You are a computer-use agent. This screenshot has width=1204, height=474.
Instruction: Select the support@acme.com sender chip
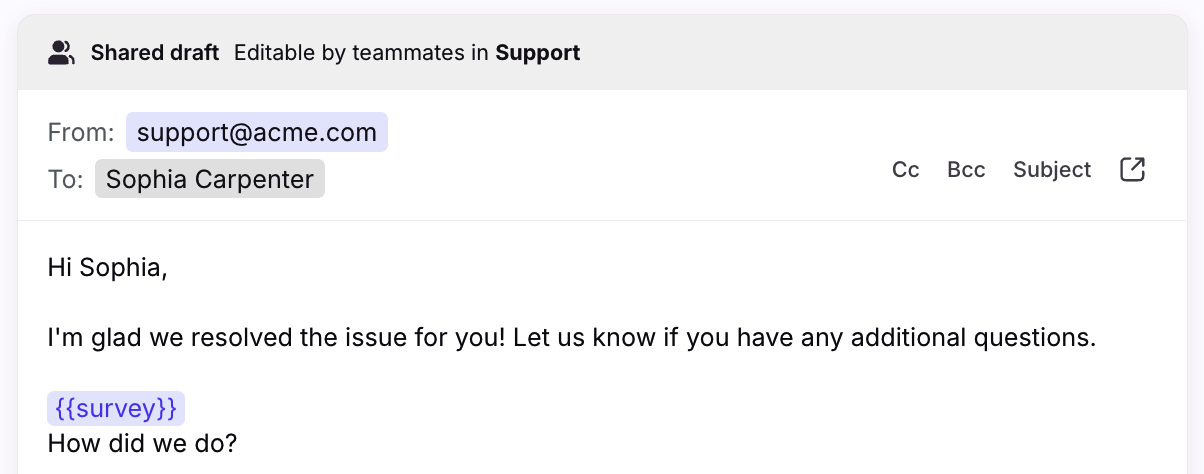point(257,132)
